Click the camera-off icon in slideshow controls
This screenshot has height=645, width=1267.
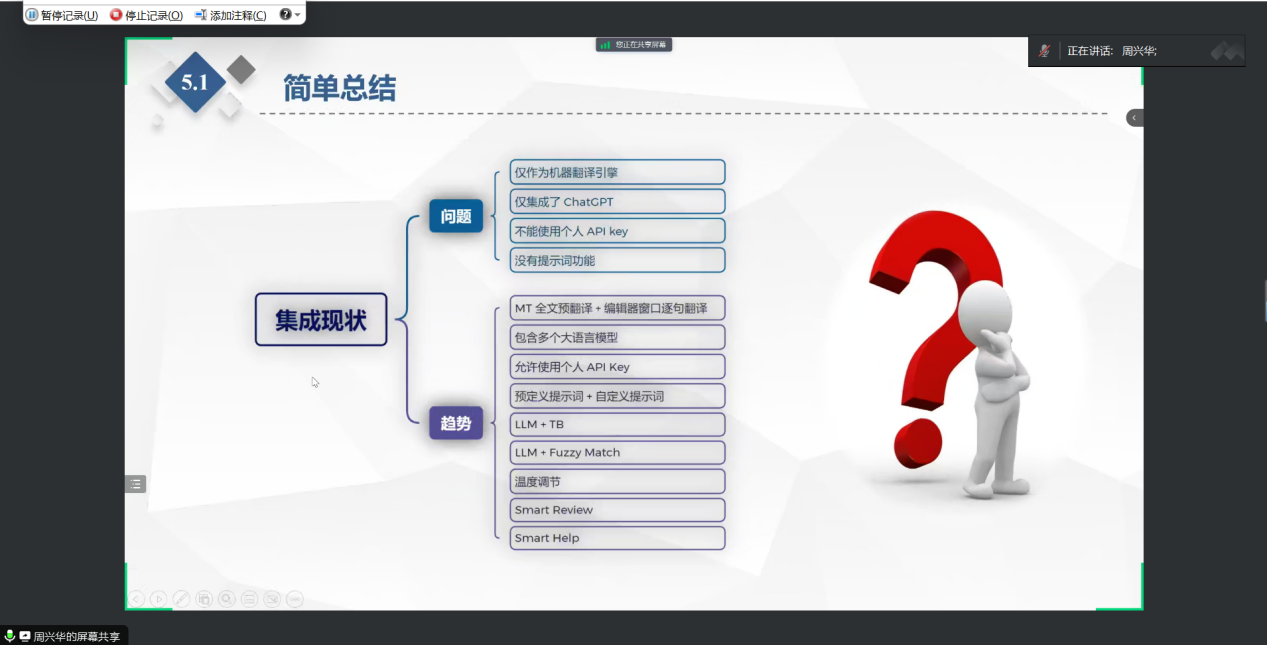click(x=272, y=599)
